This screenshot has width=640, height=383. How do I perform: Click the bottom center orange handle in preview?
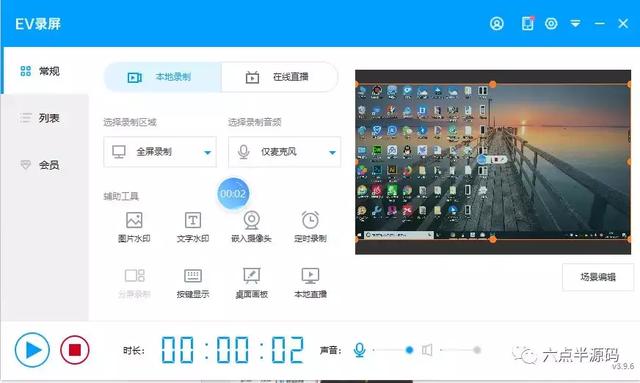(493, 239)
